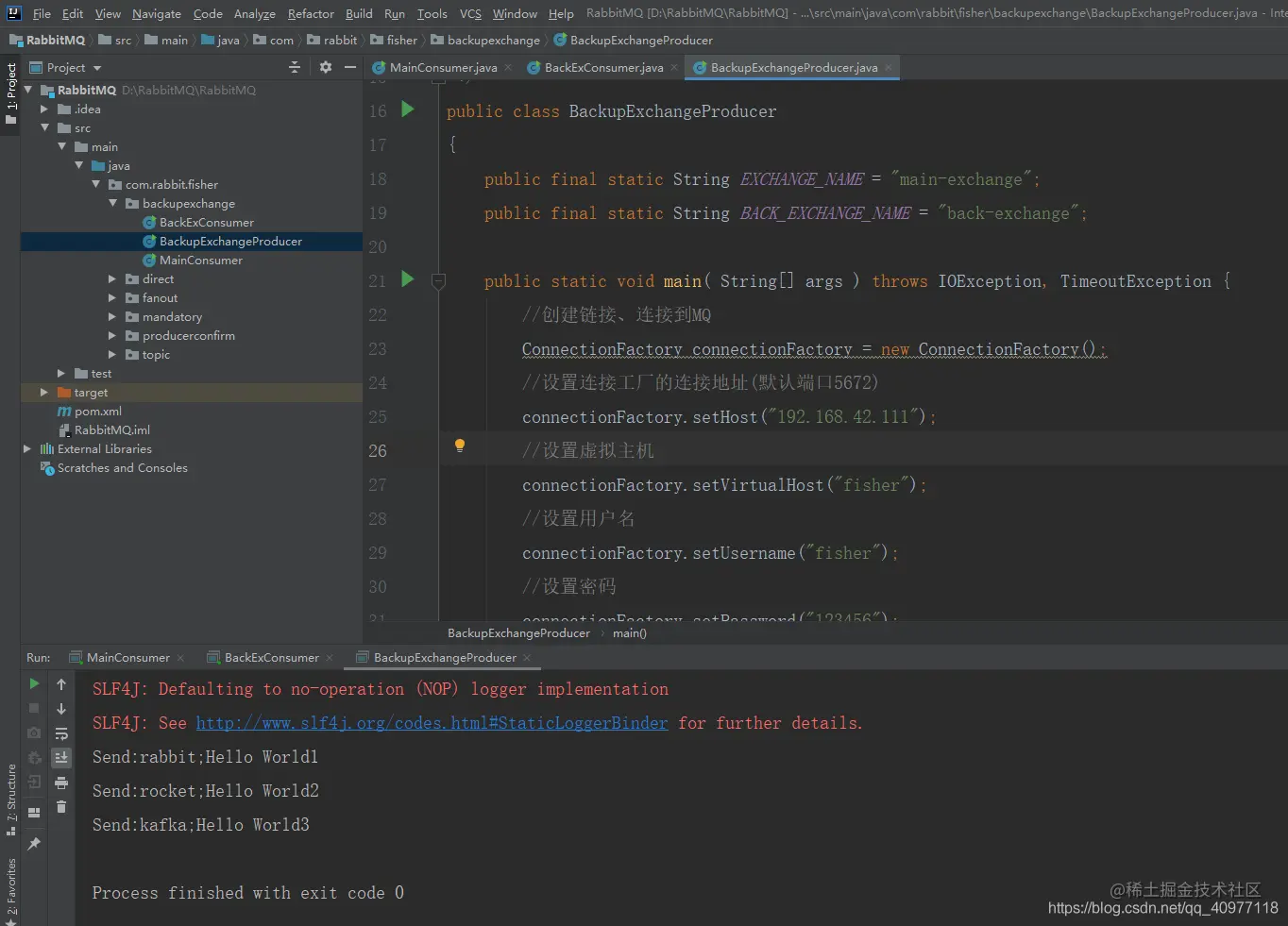This screenshot has width=1288, height=926.
Task: Toggle soft-wrap in console output
Action: 61,733
